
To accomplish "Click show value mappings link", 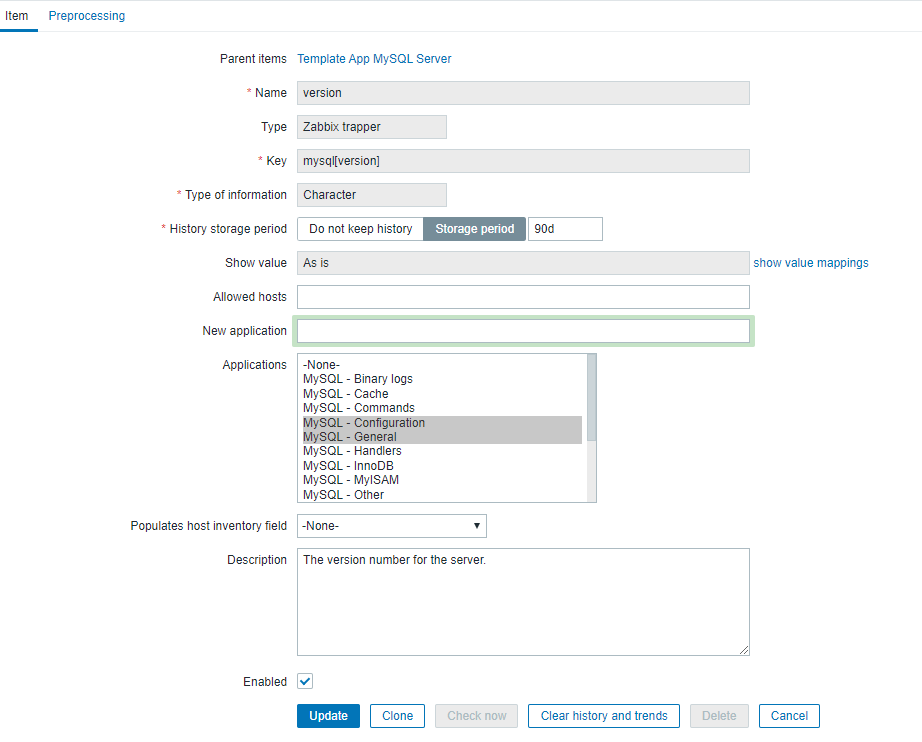I will [x=810, y=263].
